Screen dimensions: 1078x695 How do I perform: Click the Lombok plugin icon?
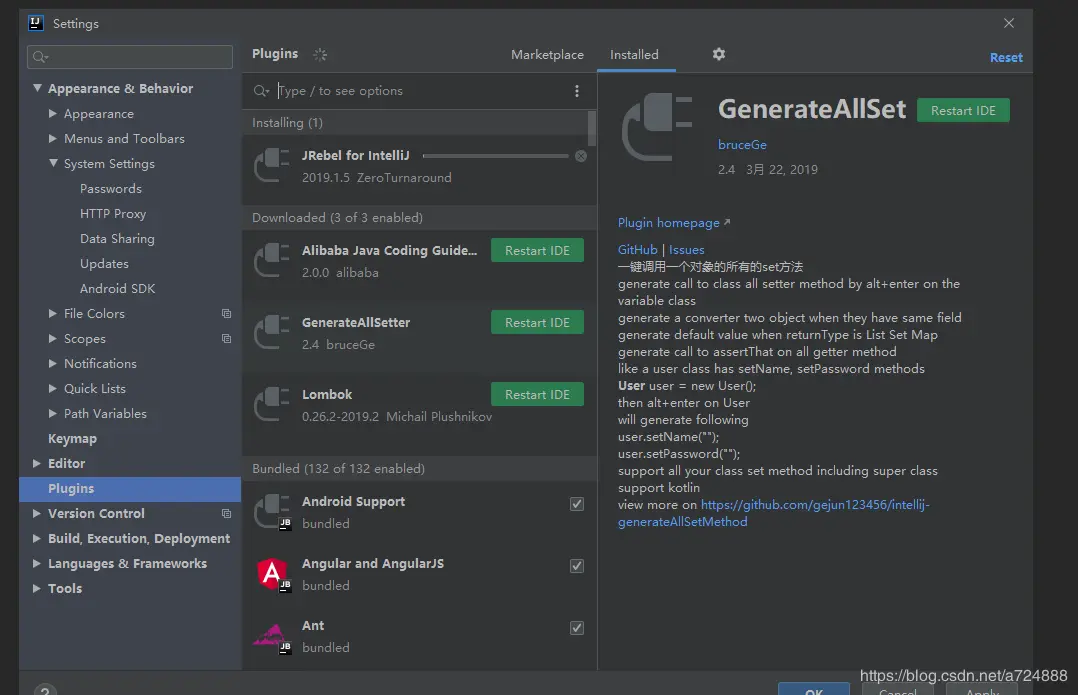272,405
